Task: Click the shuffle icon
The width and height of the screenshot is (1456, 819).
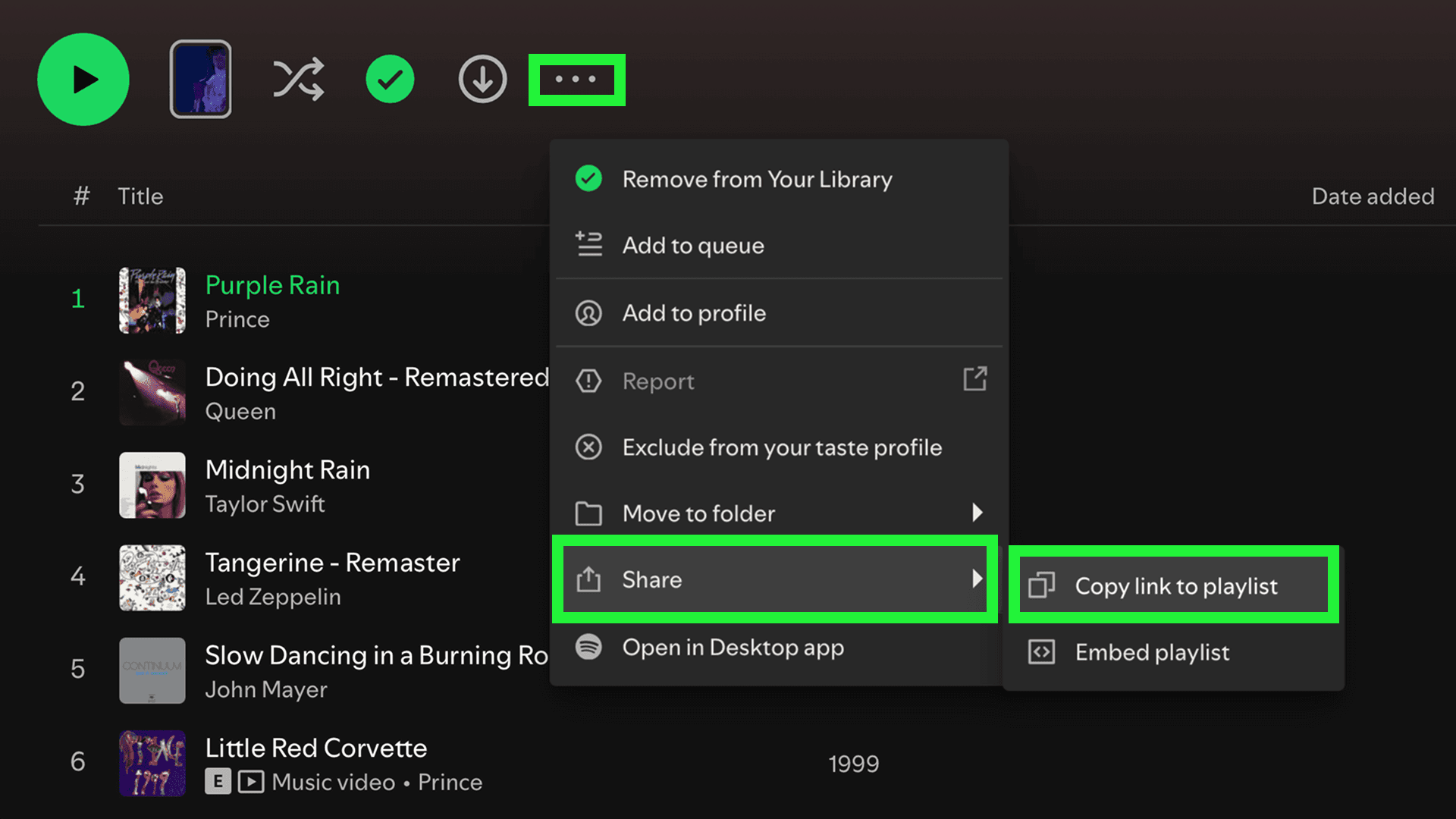Action: [299, 79]
